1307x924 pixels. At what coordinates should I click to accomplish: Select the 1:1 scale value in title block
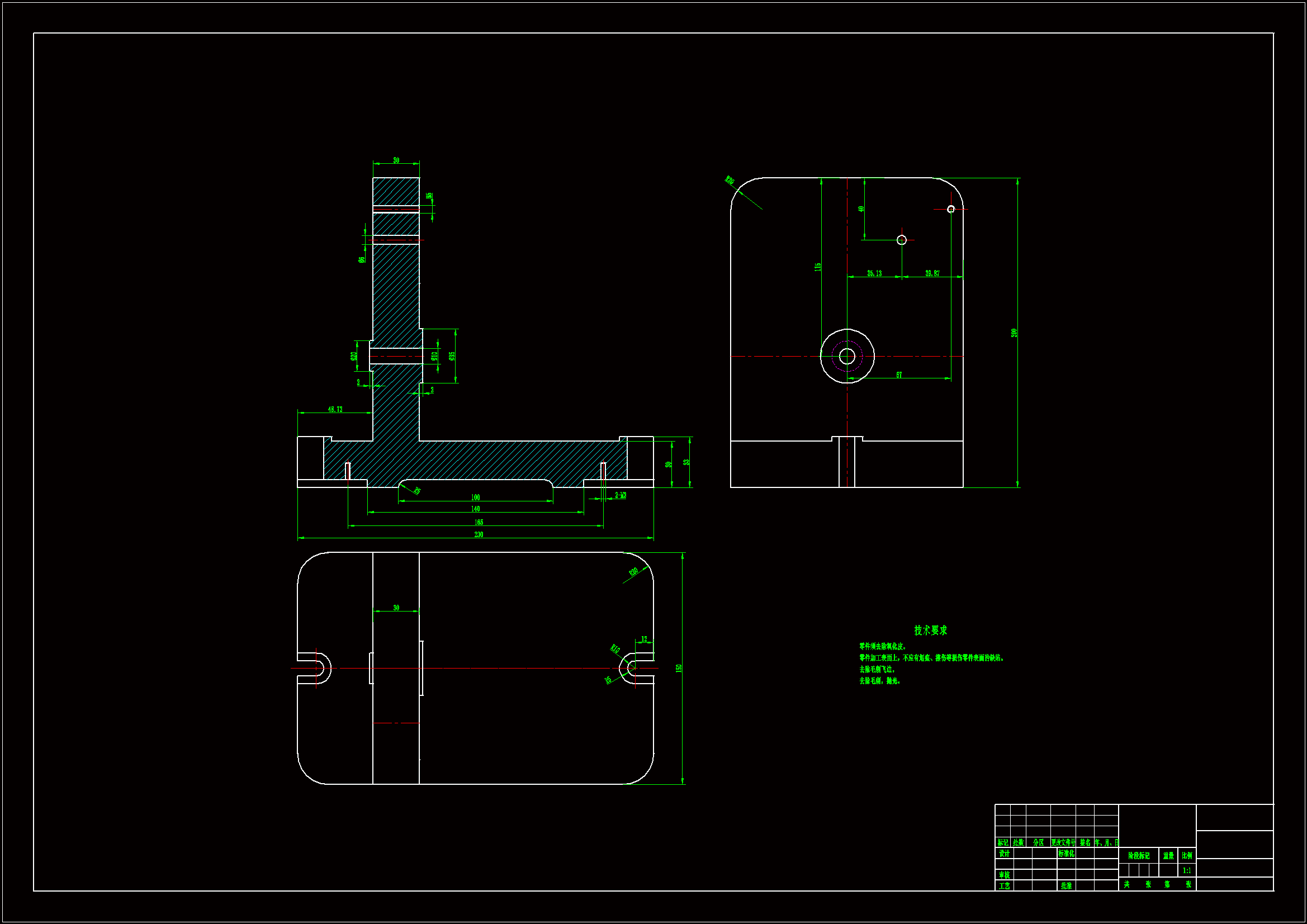[1187, 870]
